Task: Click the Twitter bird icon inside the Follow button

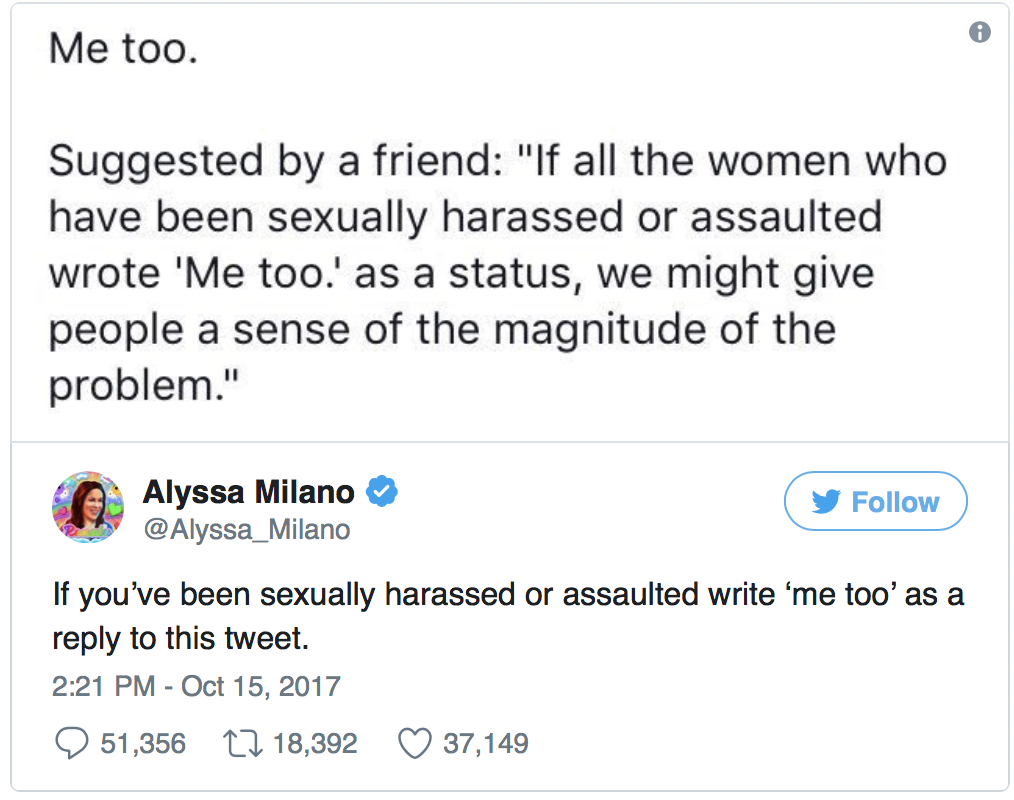Action: click(826, 501)
